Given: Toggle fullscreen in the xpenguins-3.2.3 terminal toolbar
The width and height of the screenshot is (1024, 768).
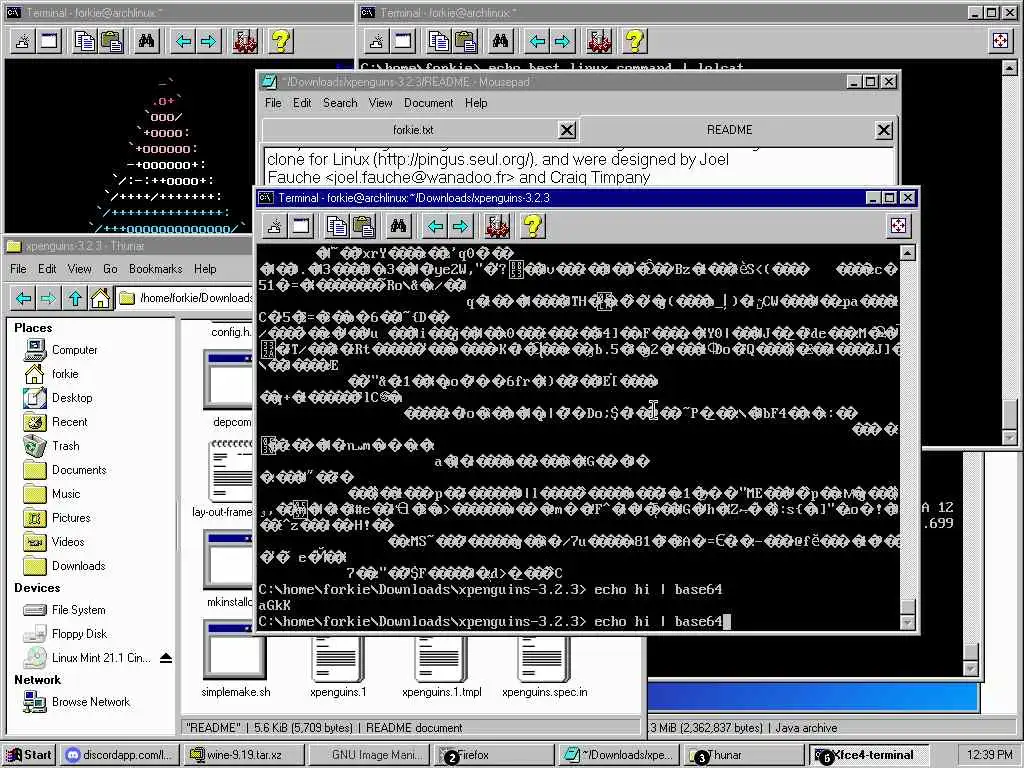Looking at the screenshot, I should (899, 226).
